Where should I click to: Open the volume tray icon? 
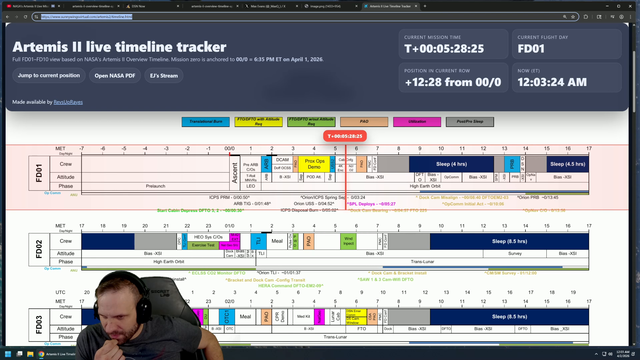(x=610, y=354)
